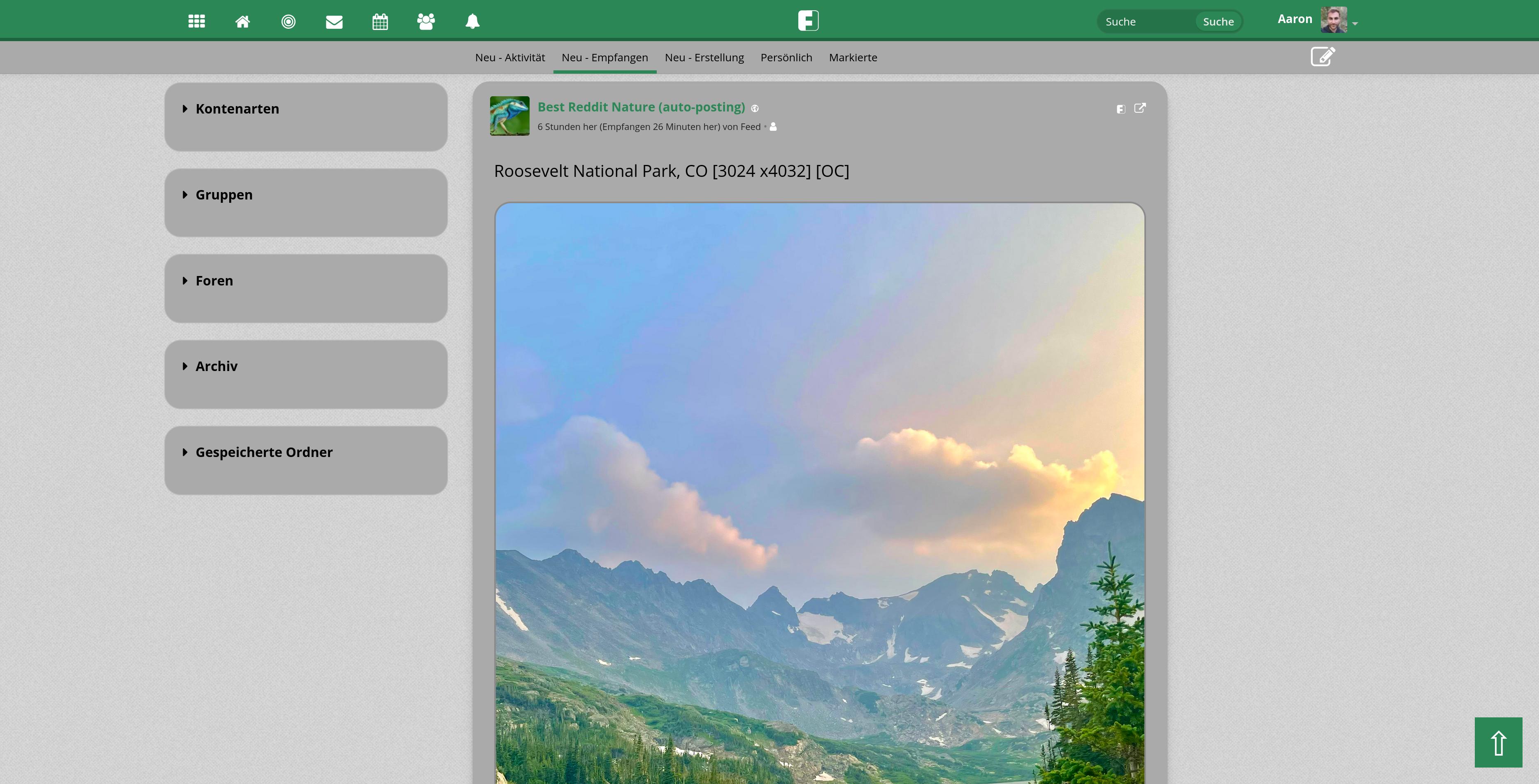
Task: Switch to Neu - Aktivität tab
Action: click(509, 57)
